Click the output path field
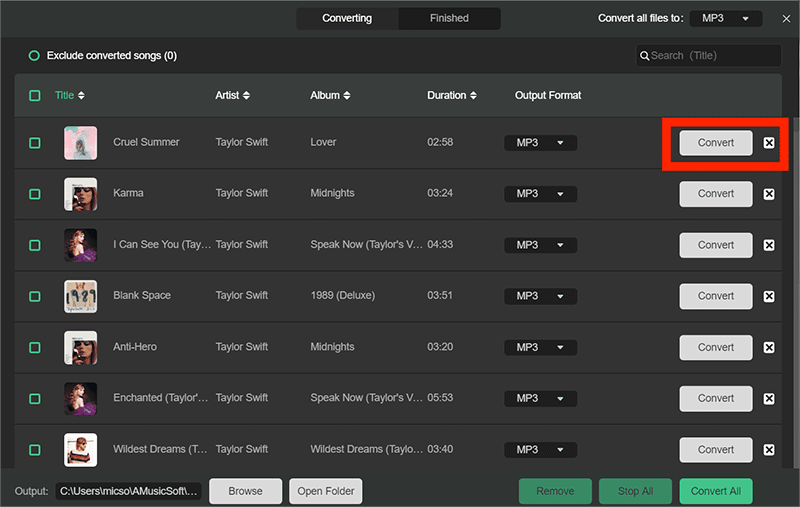 click(x=128, y=491)
